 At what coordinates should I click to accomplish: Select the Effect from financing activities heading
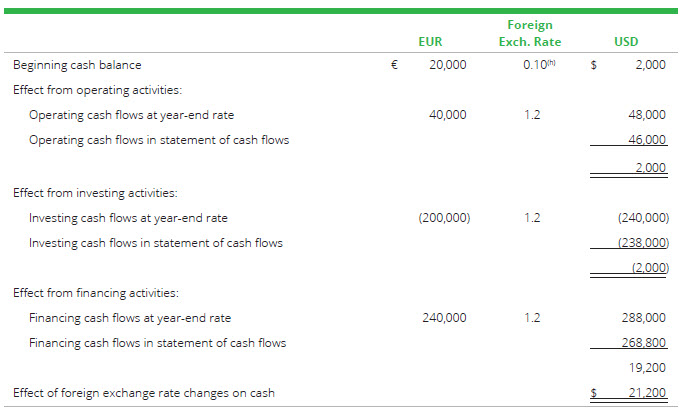coord(95,293)
